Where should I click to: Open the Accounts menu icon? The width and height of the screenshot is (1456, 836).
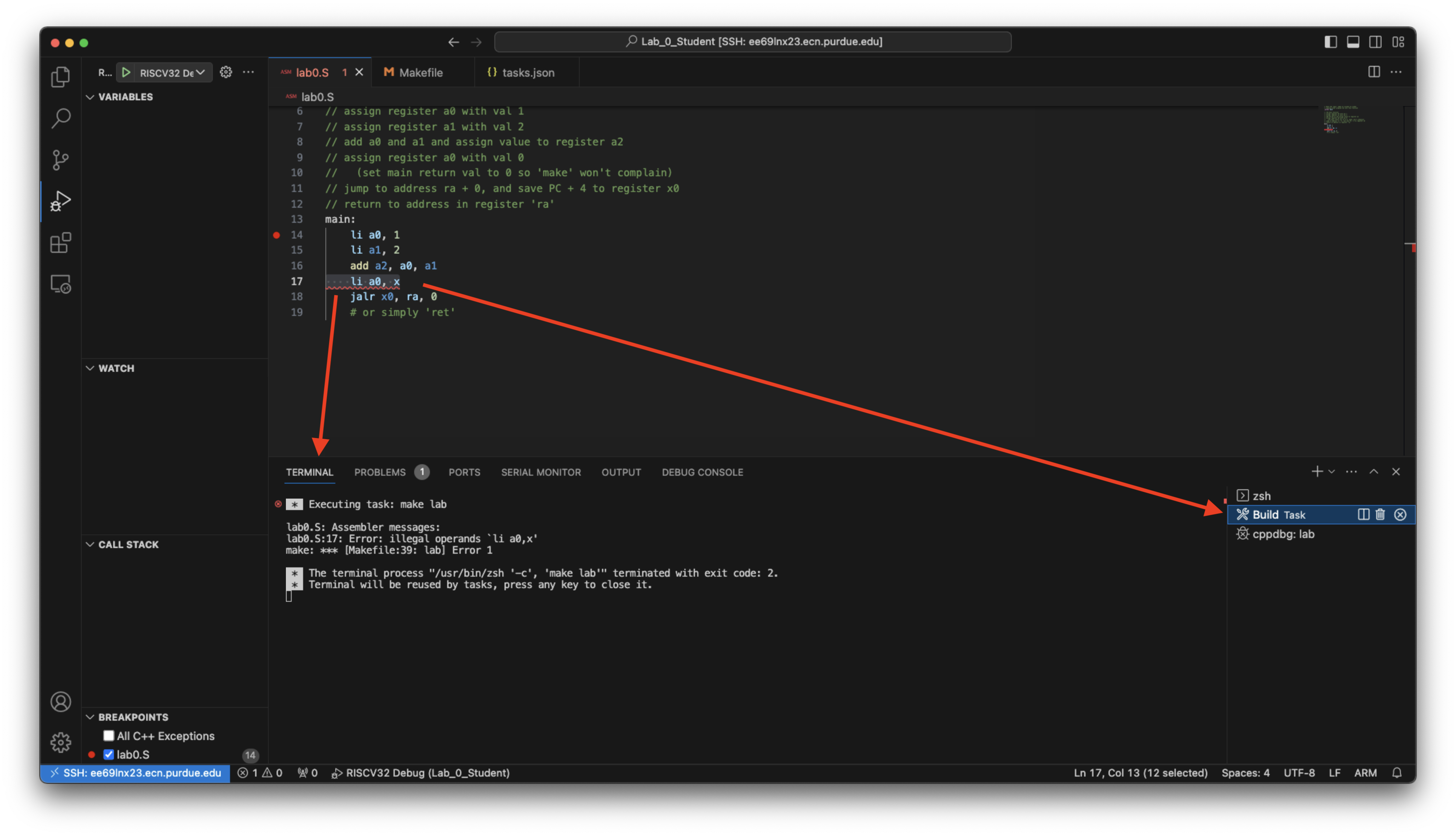[60, 702]
